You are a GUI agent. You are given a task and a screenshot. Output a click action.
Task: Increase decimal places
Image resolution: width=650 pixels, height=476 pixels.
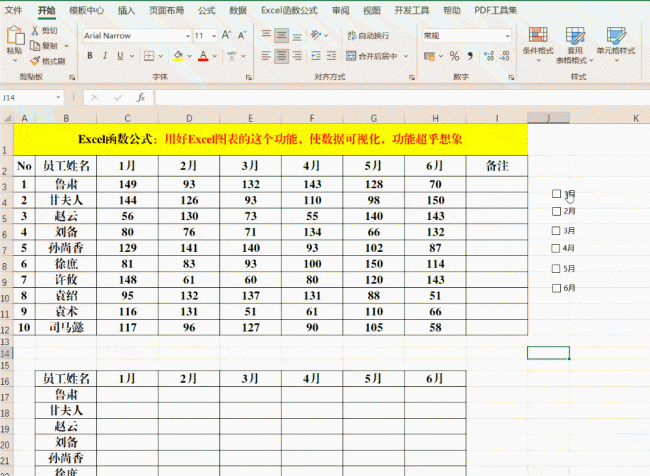489,56
